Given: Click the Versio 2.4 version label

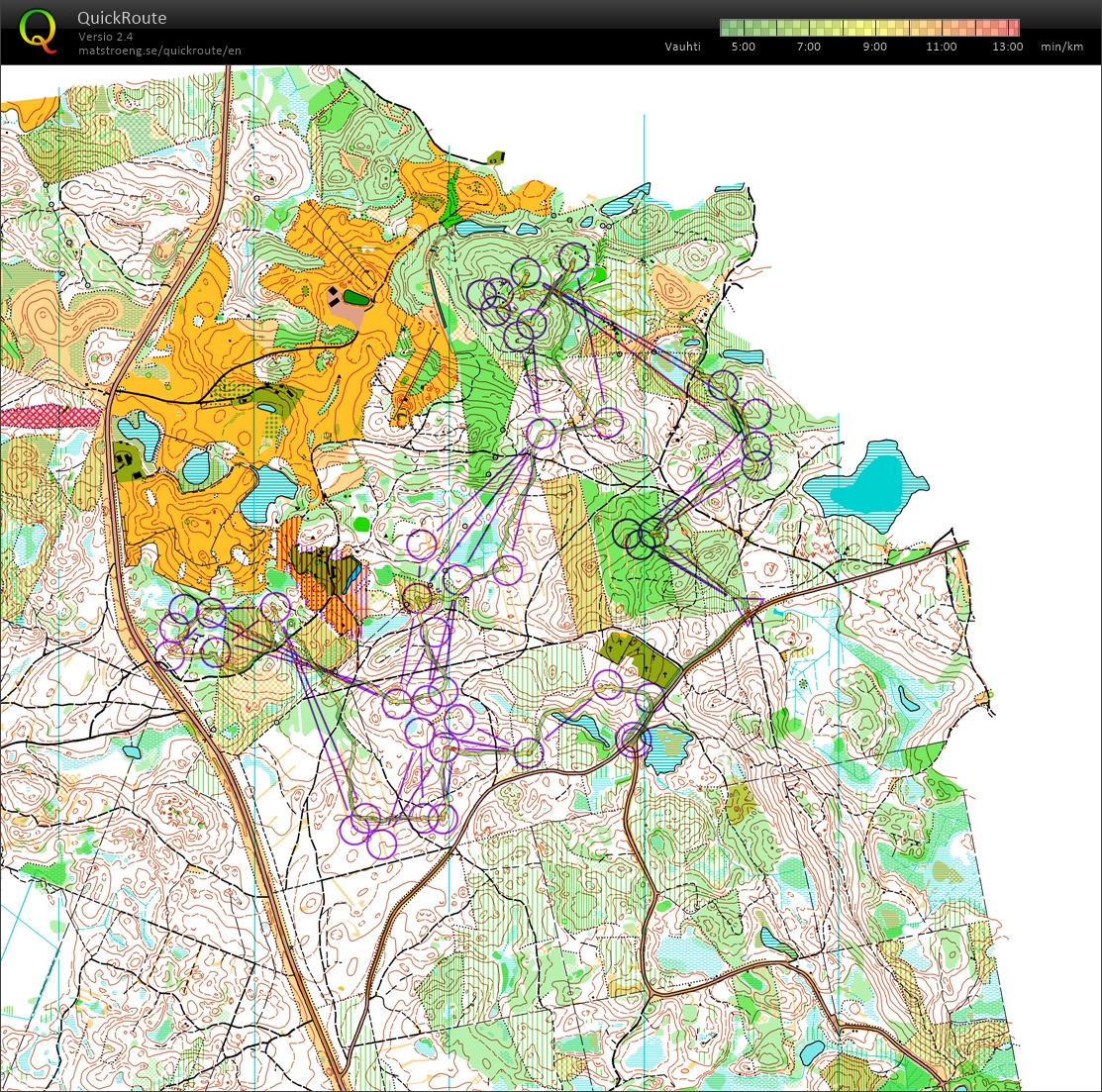Looking at the screenshot, I should tap(106, 37).
